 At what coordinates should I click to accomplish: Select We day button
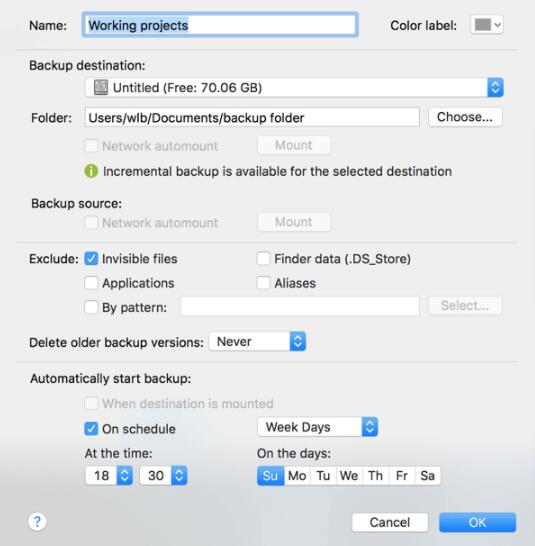point(349,476)
